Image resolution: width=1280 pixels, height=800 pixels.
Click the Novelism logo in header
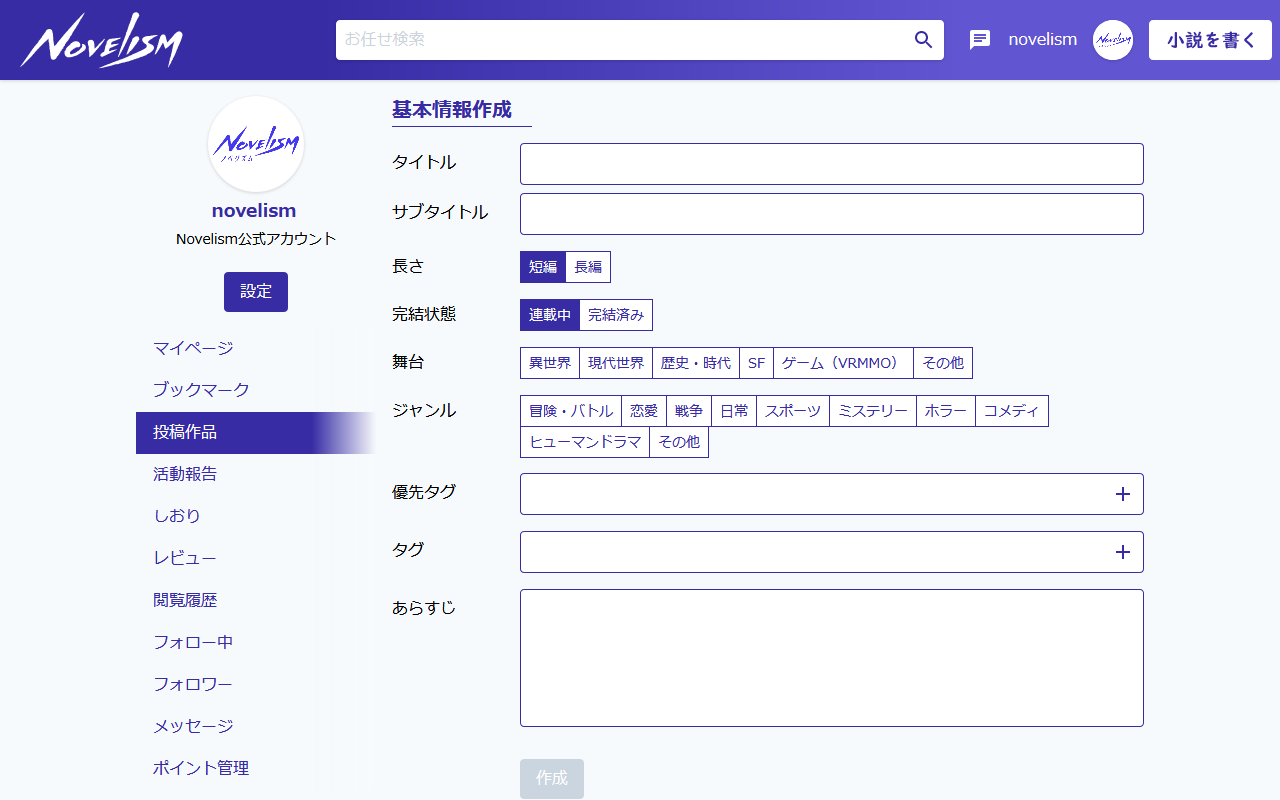101,42
